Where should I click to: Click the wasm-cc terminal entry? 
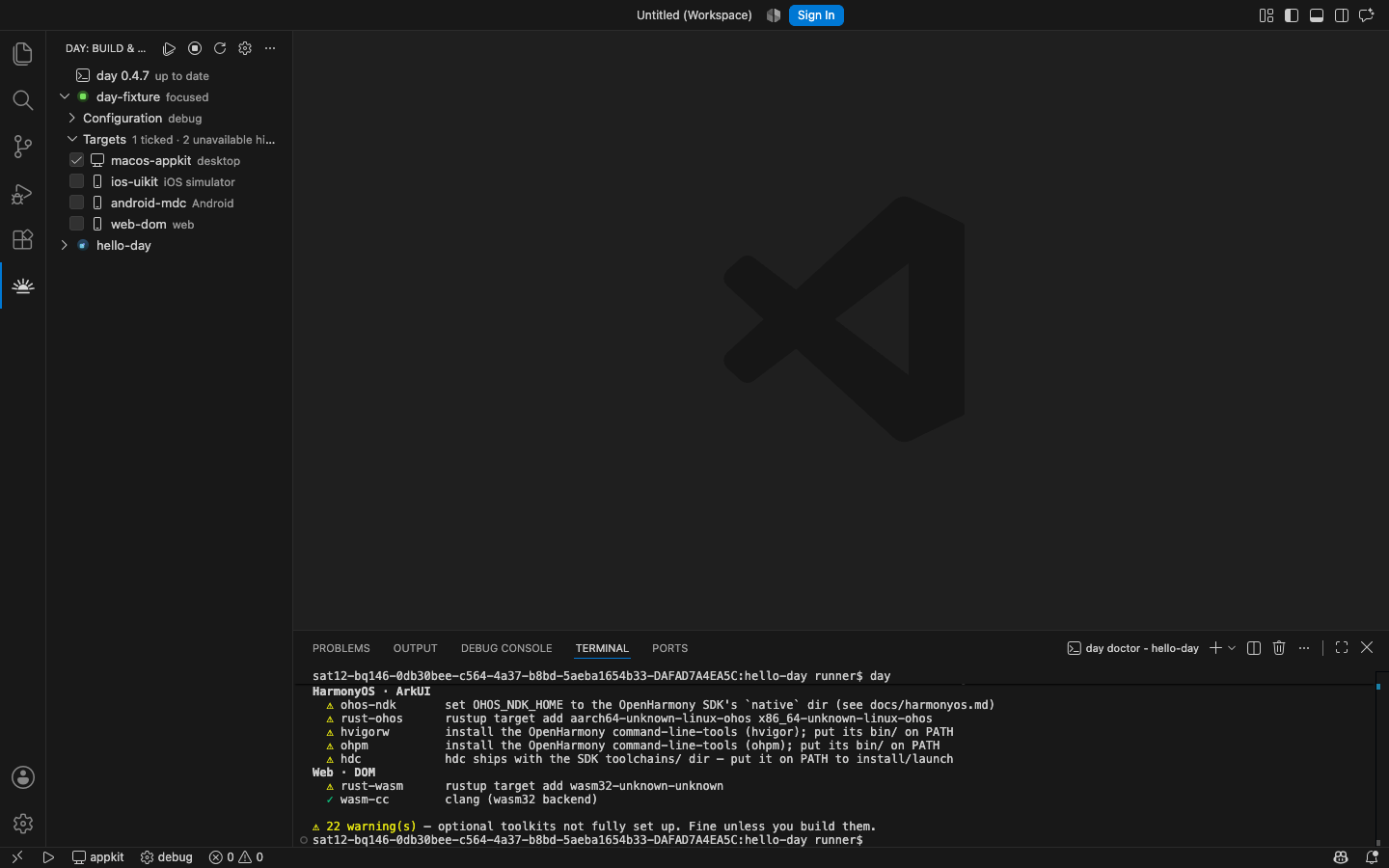tap(365, 800)
